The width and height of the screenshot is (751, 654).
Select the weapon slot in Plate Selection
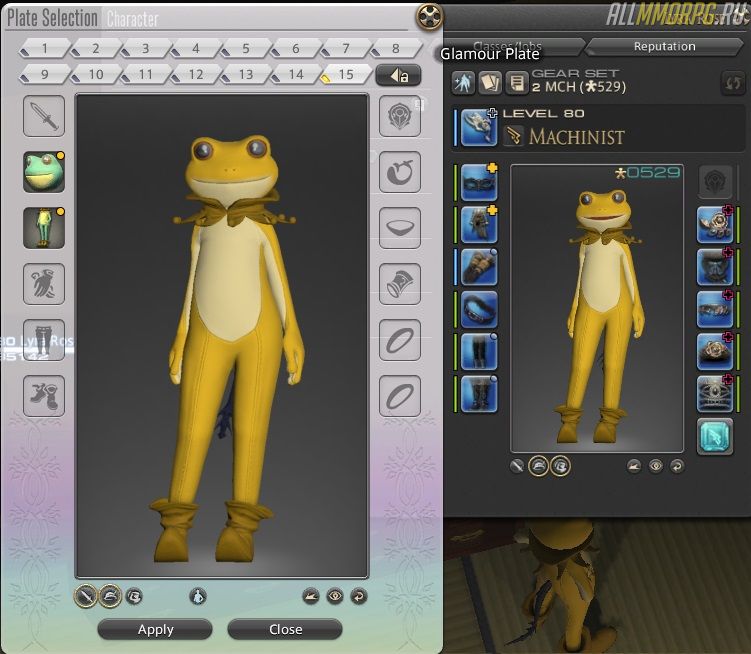tap(44, 115)
